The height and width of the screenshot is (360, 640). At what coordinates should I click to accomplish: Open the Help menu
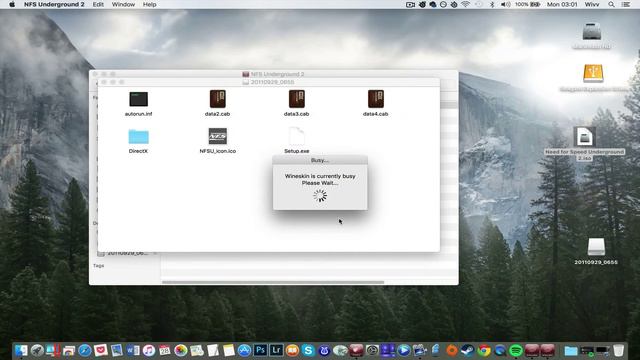(149, 4)
